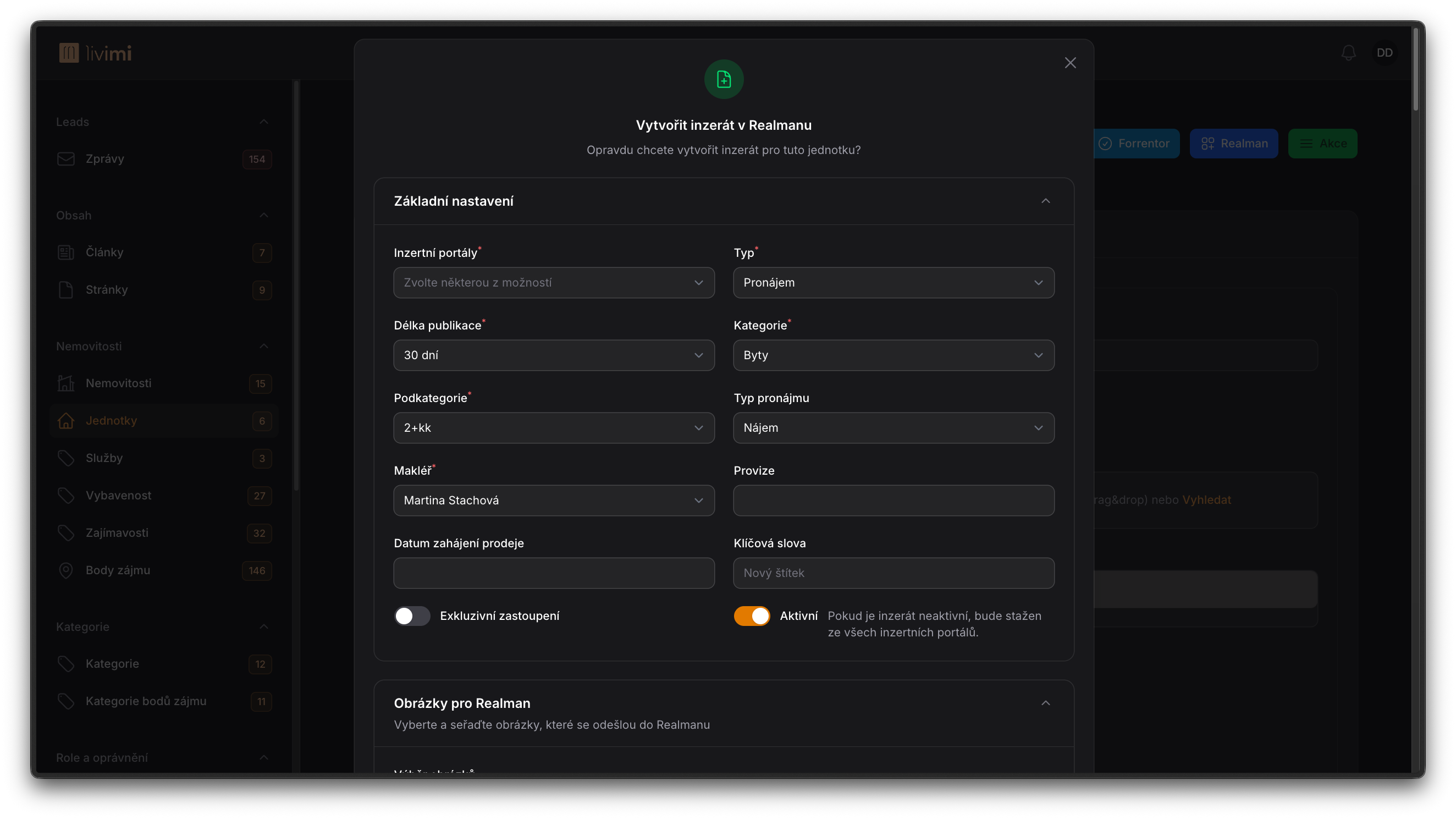This screenshot has width=1456, height=819.
Task: Open Služby in the sidebar
Action: click(164, 458)
